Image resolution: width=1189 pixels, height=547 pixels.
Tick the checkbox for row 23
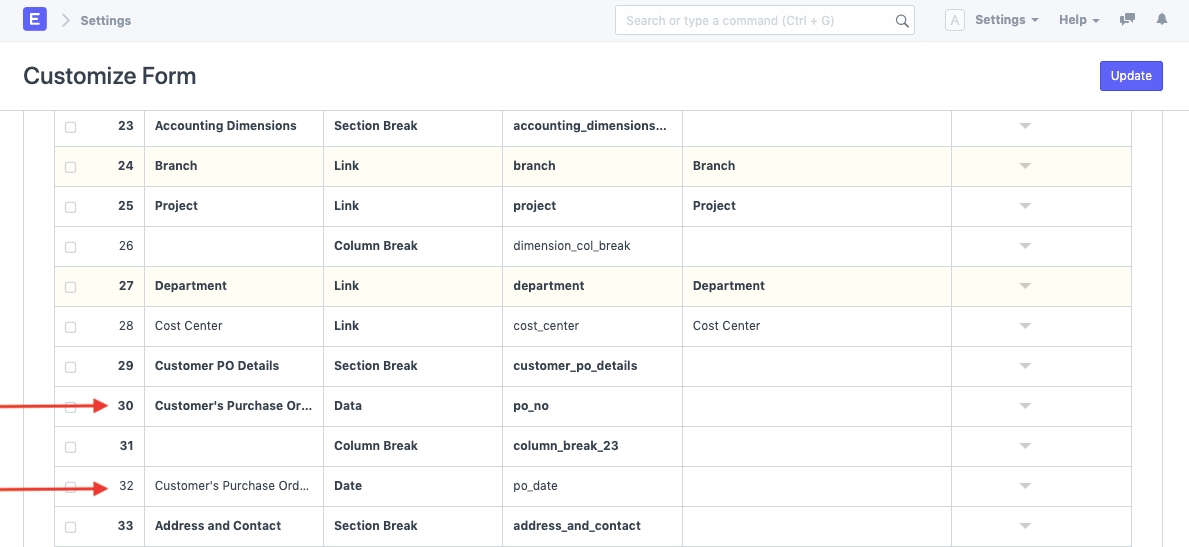click(70, 127)
